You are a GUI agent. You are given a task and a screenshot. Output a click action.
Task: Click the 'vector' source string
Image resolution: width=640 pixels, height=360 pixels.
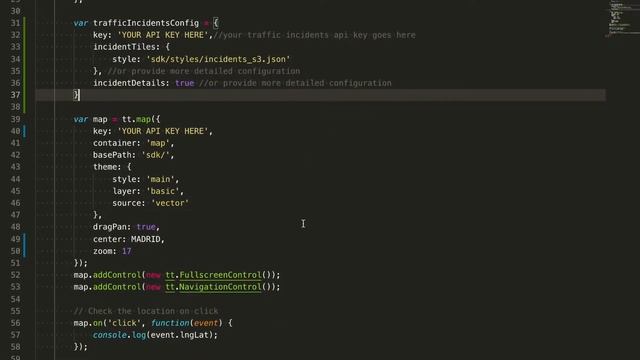coord(170,203)
